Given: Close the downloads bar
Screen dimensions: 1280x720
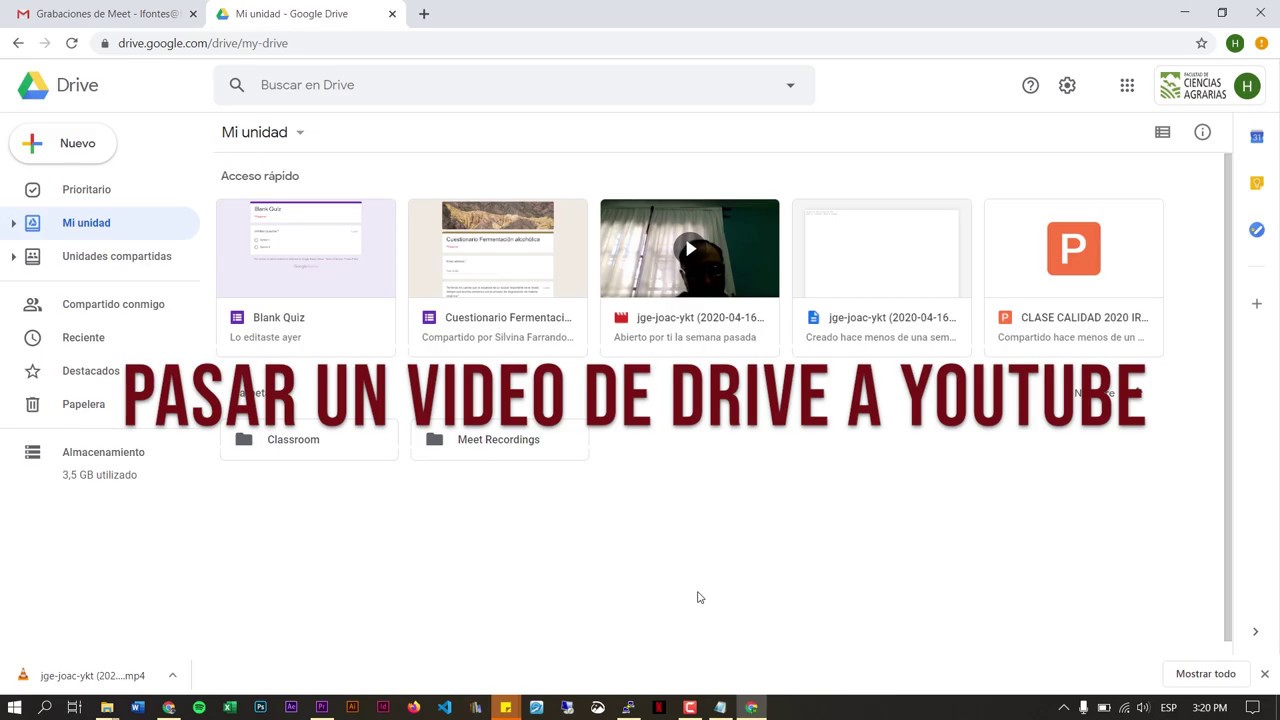Looking at the screenshot, I should pyautogui.click(x=1264, y=674).
